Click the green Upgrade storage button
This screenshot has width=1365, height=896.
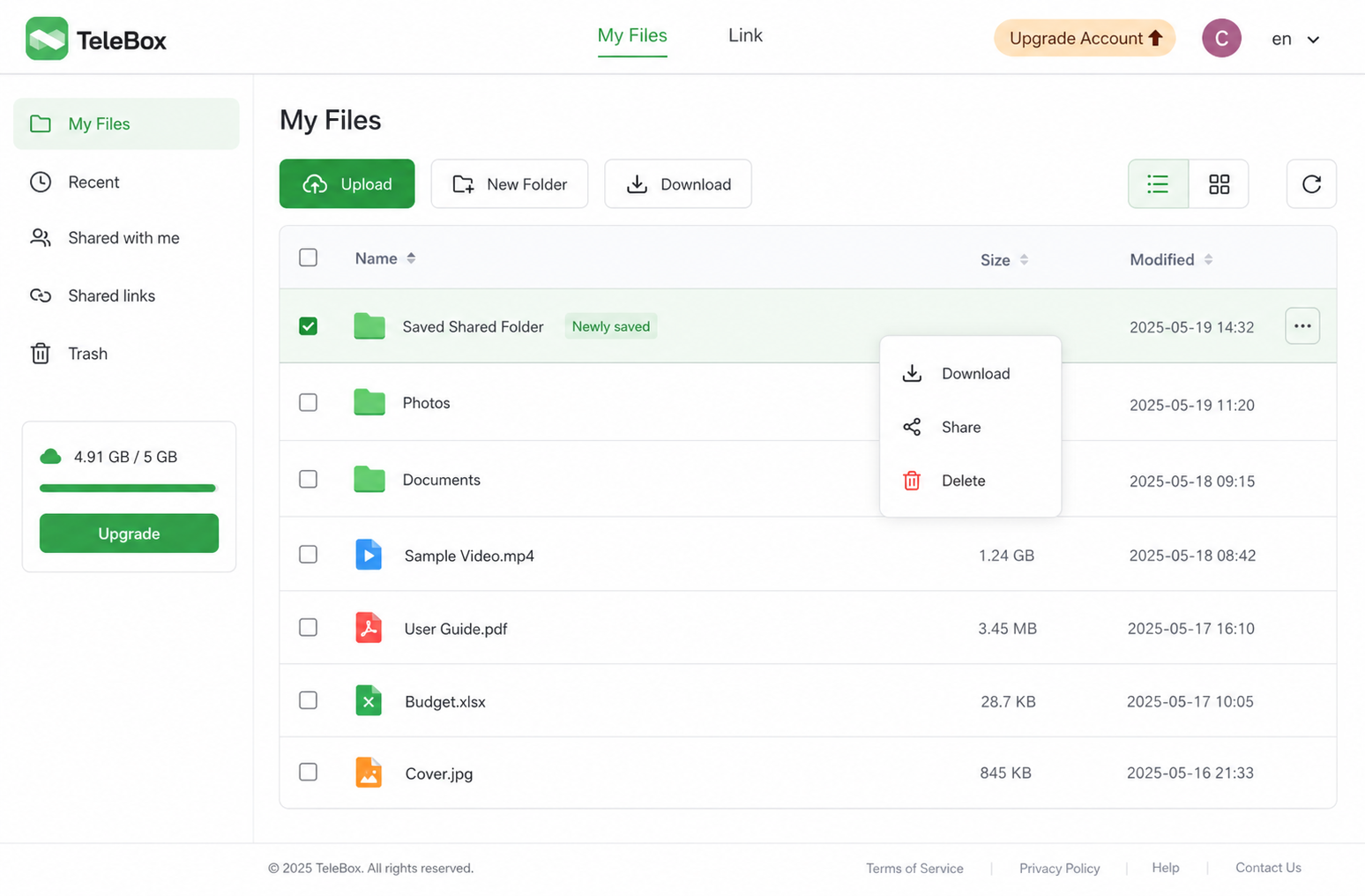click(129, 533)
